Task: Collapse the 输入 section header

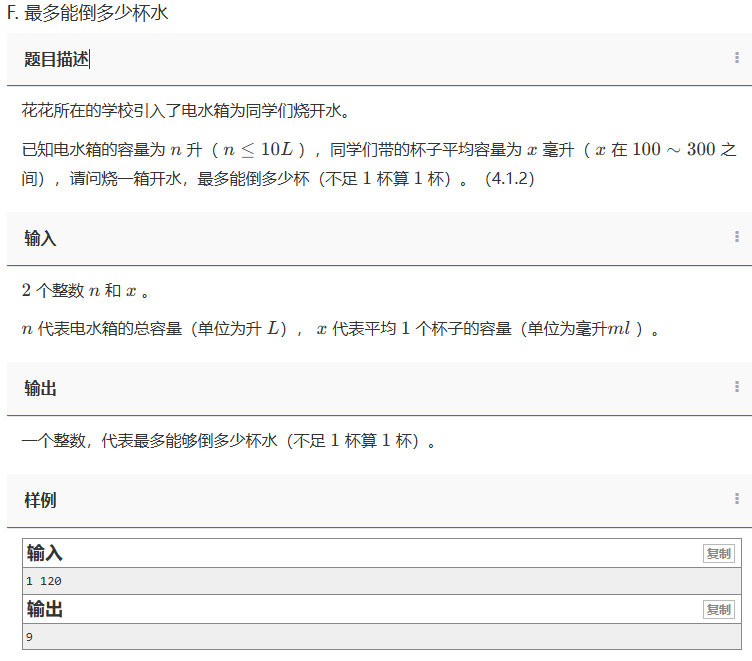Action: coord(40,238)
